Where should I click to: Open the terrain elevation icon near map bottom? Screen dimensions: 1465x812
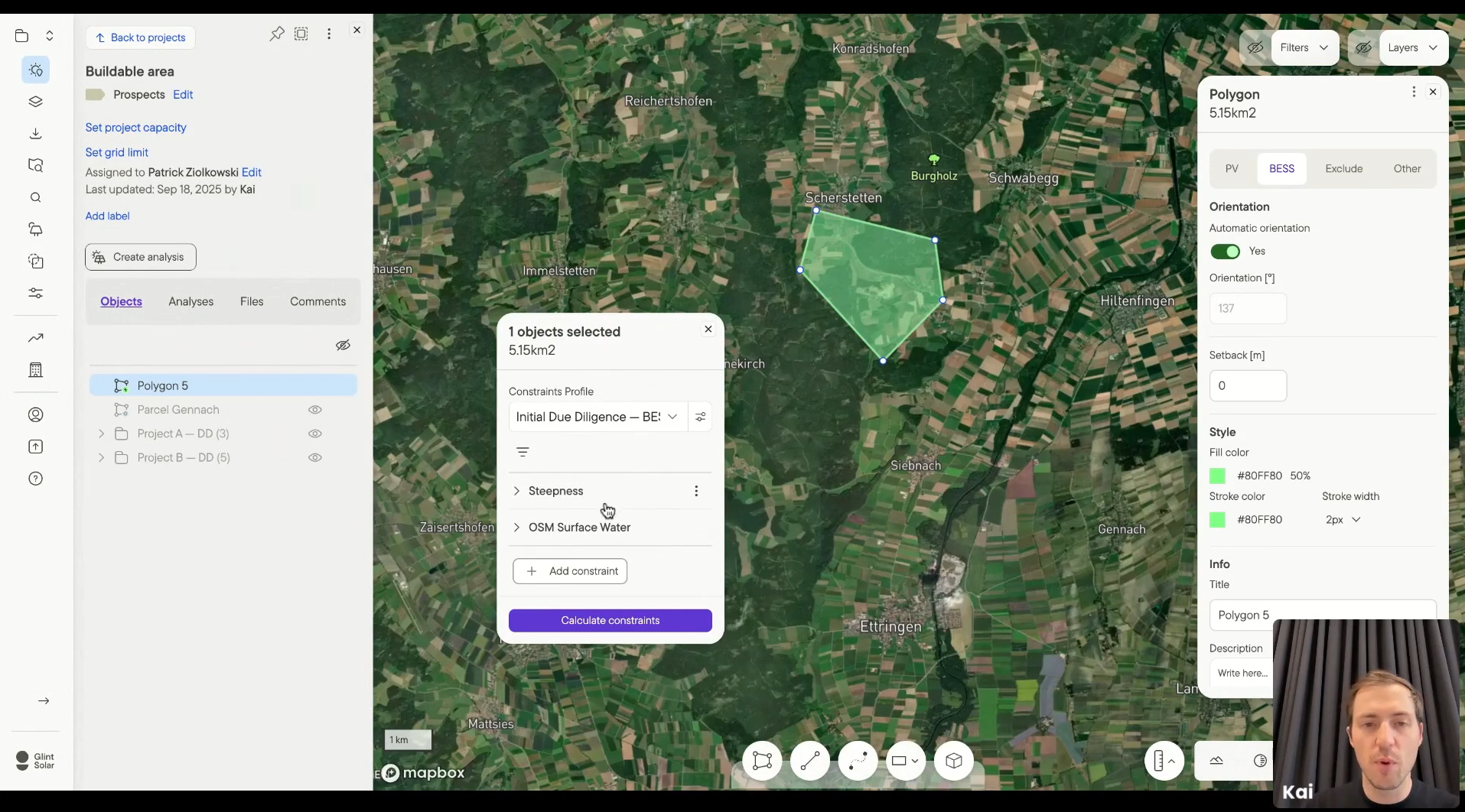[x=1216, y=761]
